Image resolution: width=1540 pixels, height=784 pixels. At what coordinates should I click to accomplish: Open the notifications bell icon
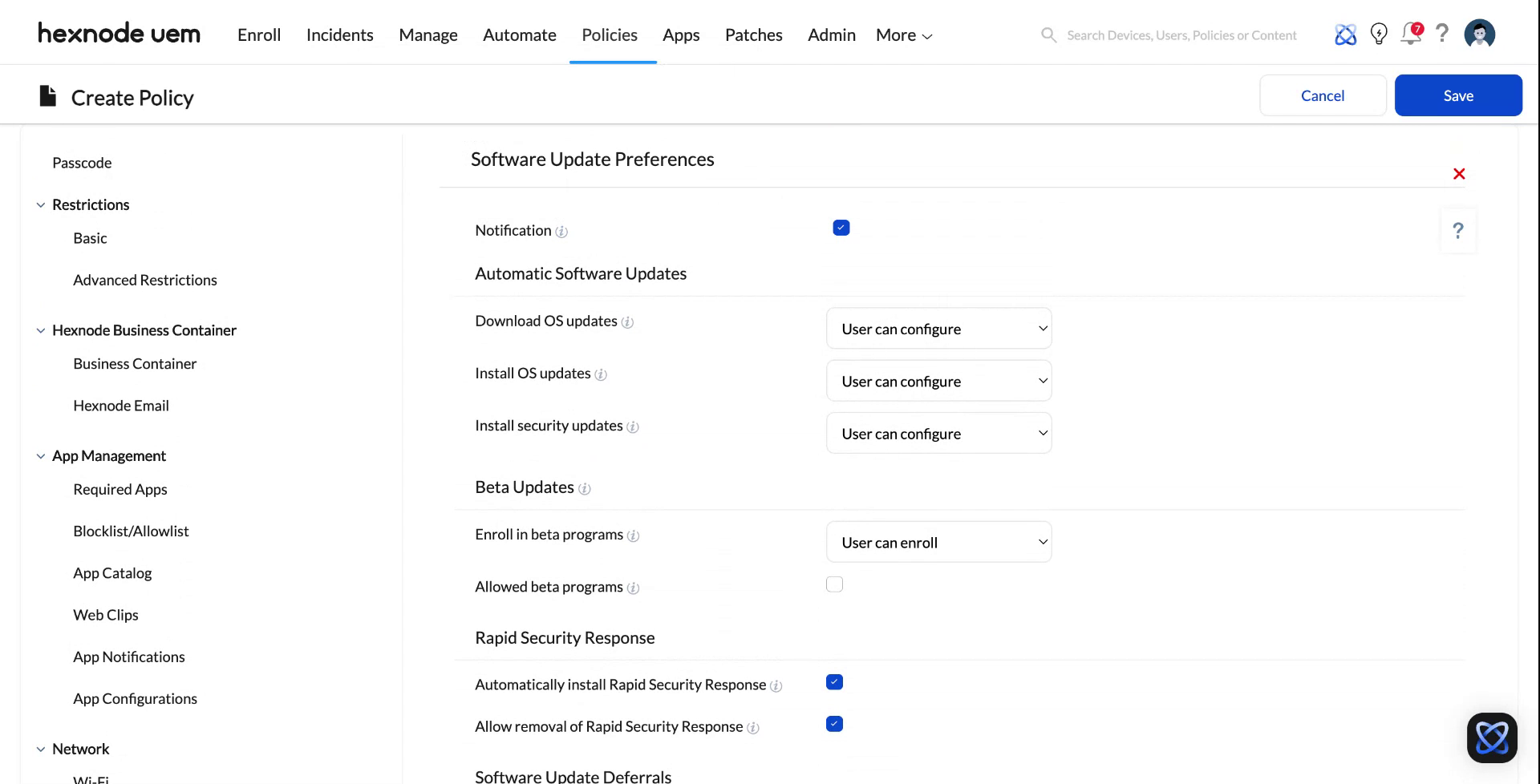tap(1410, 34)
